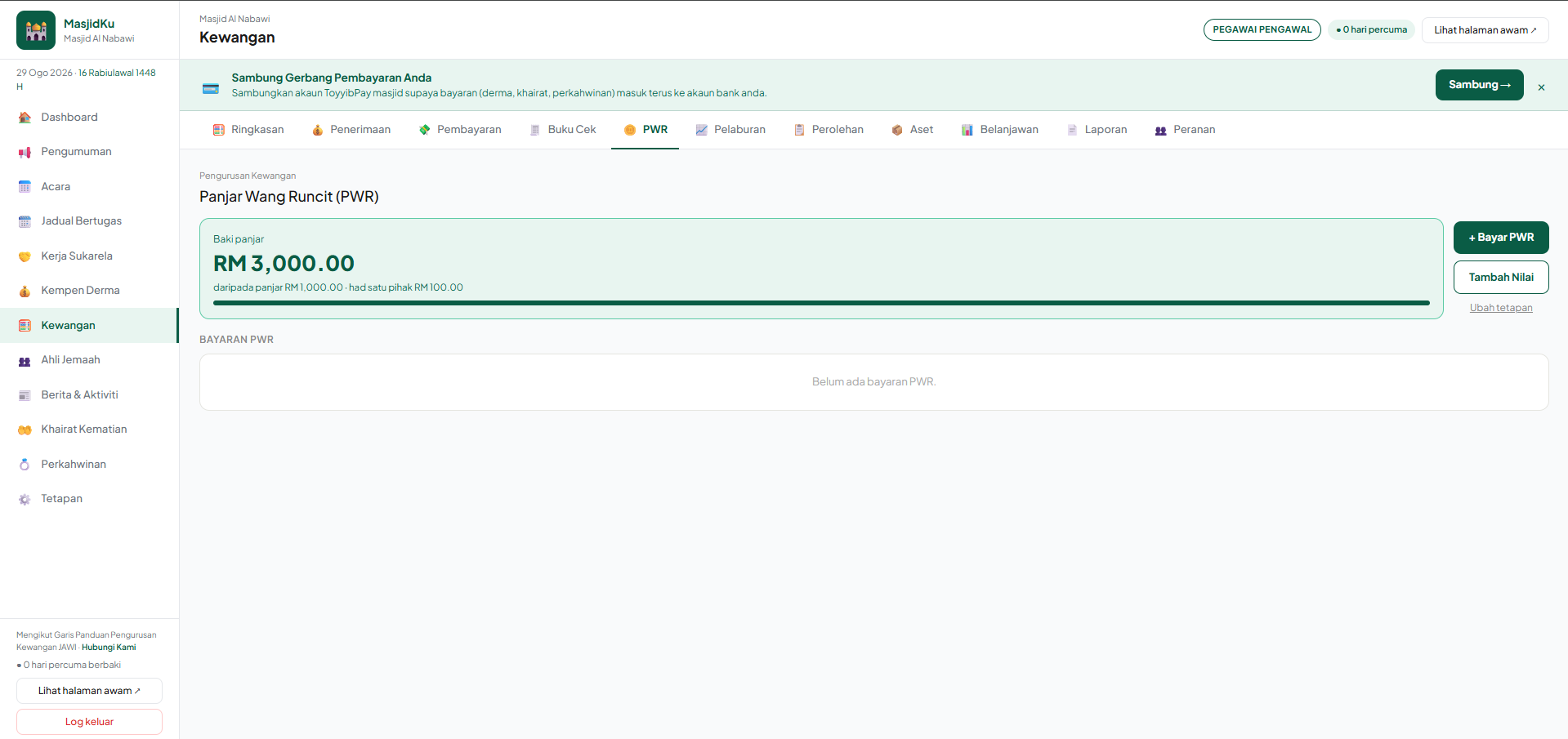This screenshot has height=739, width=1568.
Task: Click the 0 hari percuma pill
Action: tap(1371, 30)
